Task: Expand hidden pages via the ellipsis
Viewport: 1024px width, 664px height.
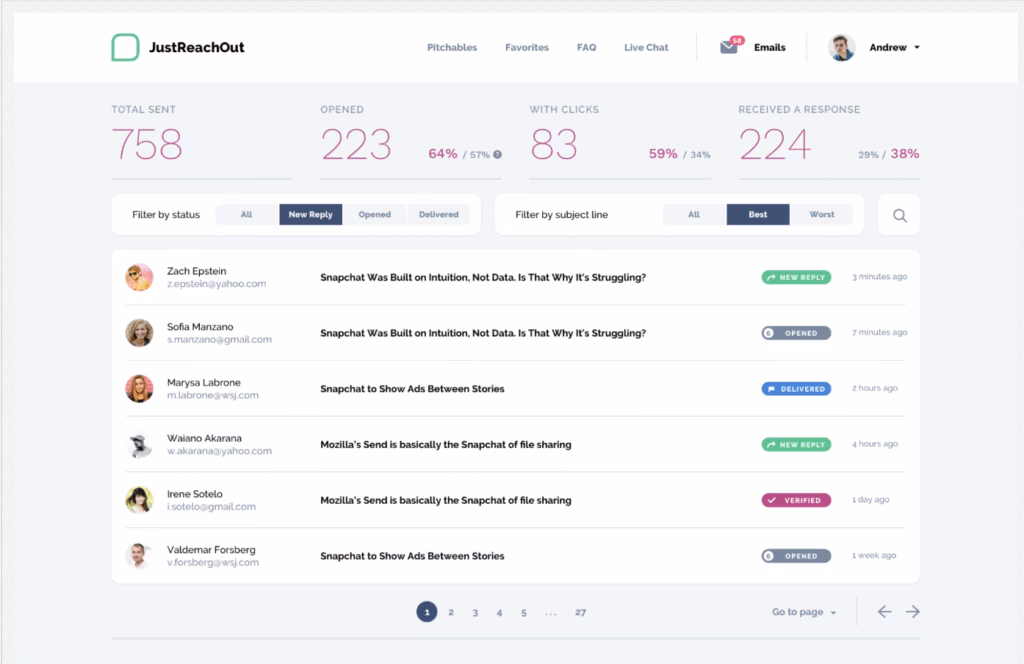Action: [x=550, y=612]
